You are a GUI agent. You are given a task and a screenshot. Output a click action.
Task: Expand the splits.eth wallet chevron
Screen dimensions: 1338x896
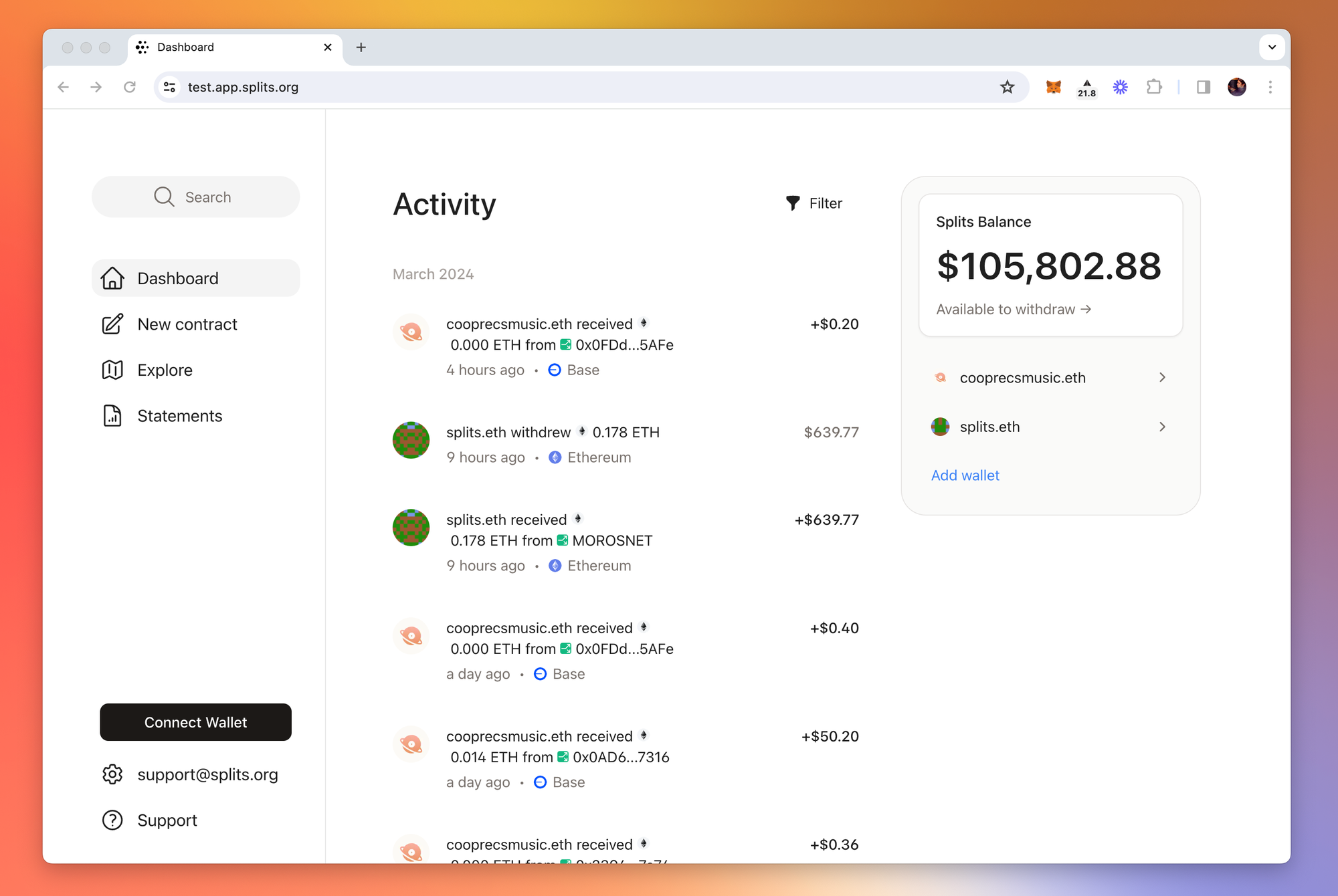coord(1162,427)
